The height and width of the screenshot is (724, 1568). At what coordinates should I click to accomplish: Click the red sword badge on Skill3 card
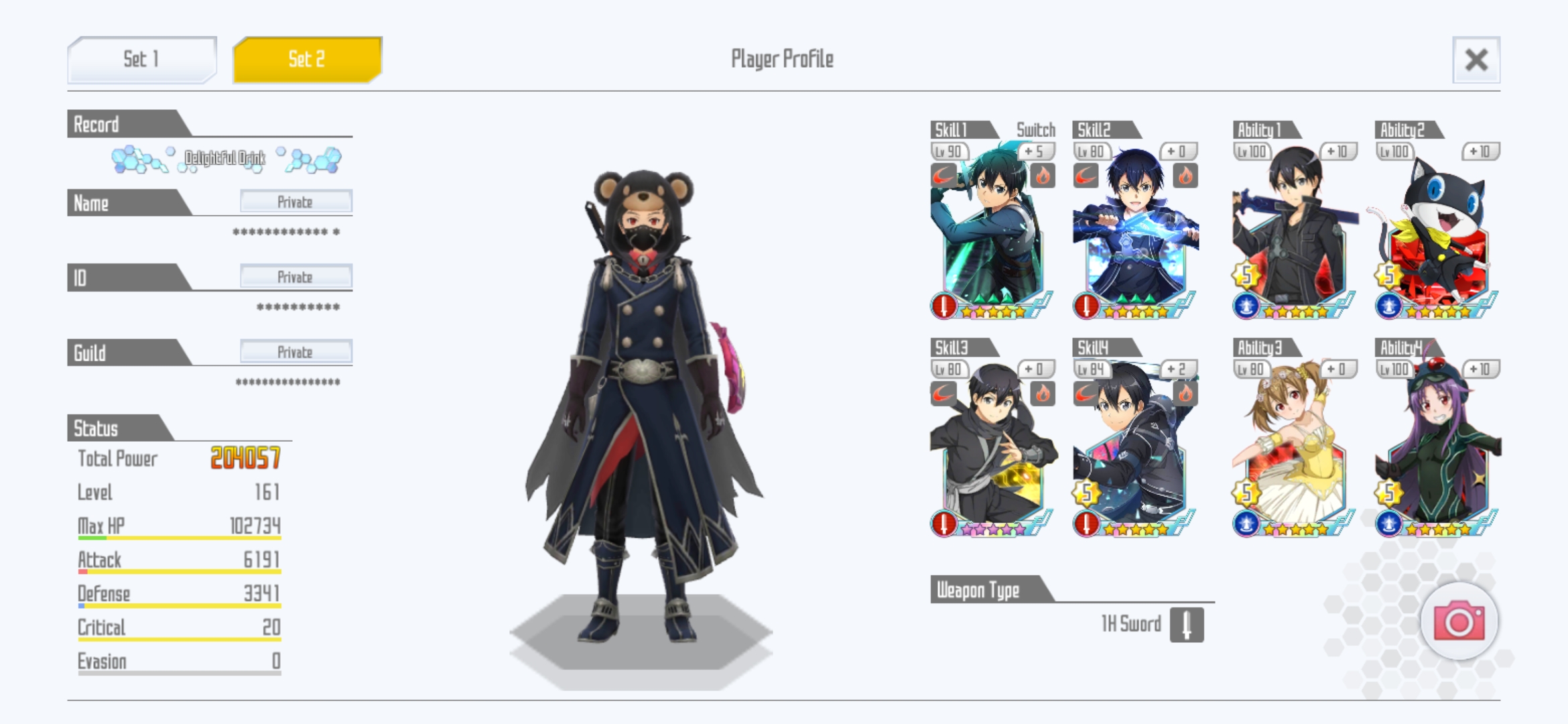pyautogui.click(x=944, y=524)
